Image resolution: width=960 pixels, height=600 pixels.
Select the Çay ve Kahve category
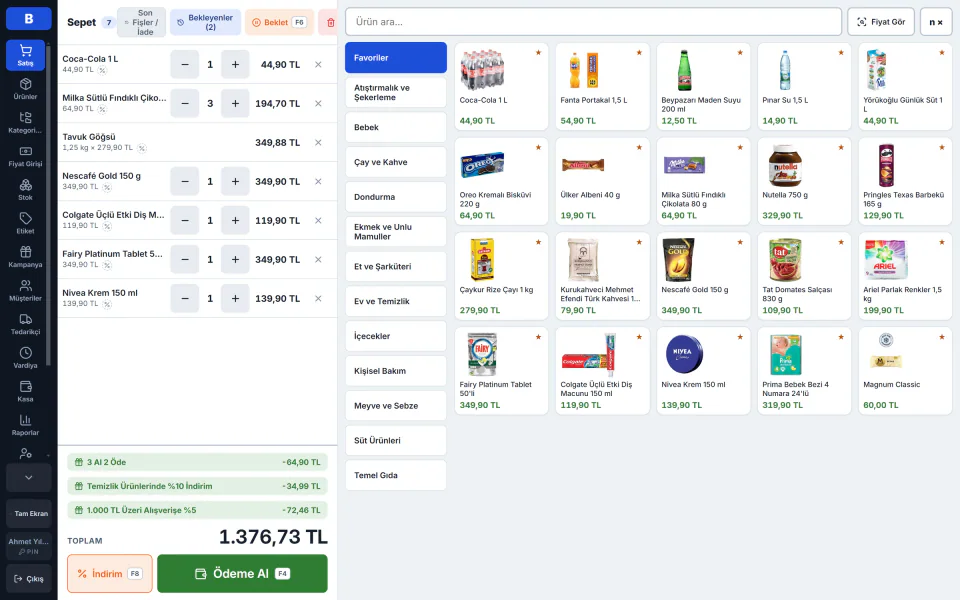point(396,162)
